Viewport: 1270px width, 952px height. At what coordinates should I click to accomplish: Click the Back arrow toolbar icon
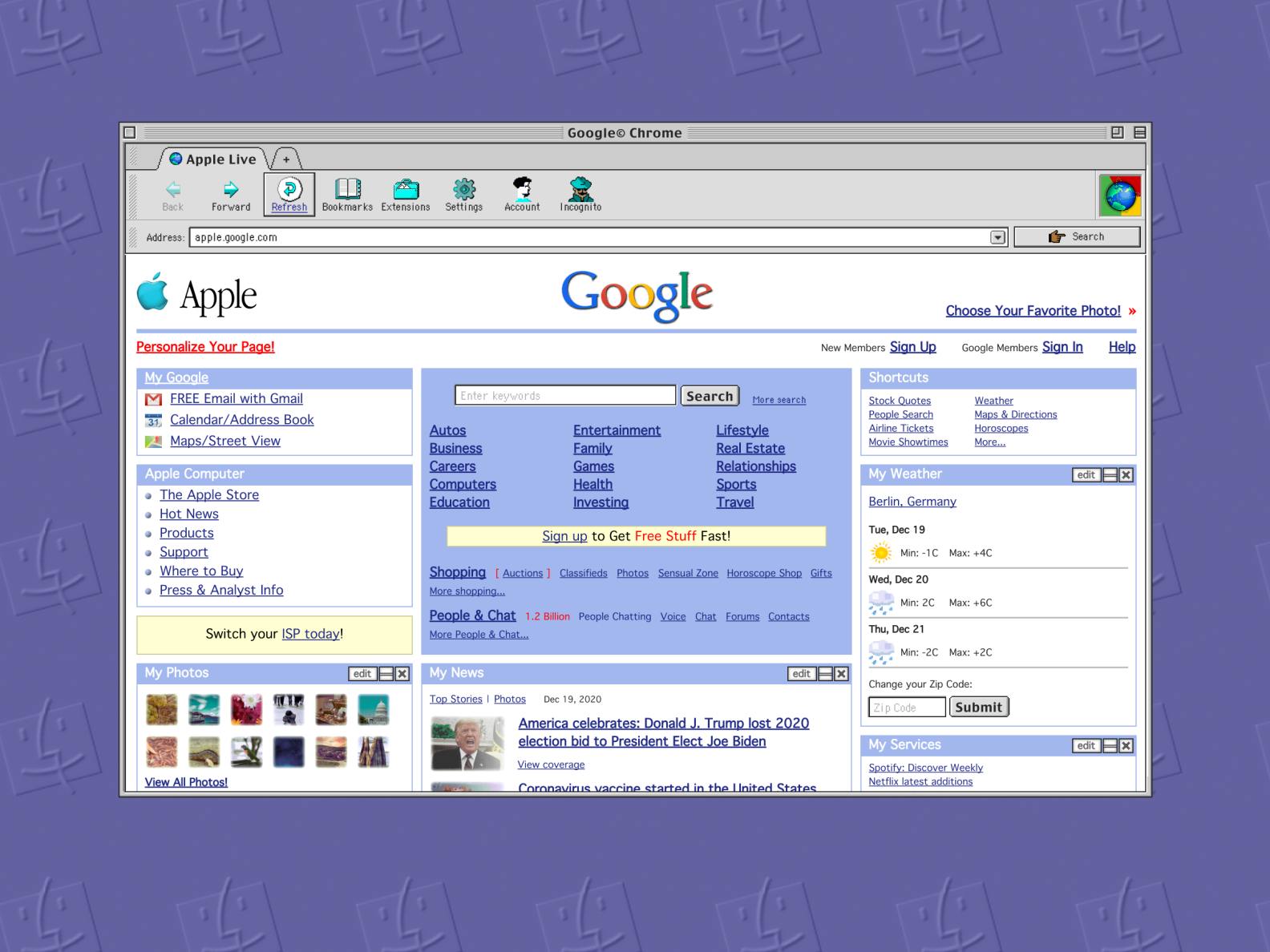173,189
